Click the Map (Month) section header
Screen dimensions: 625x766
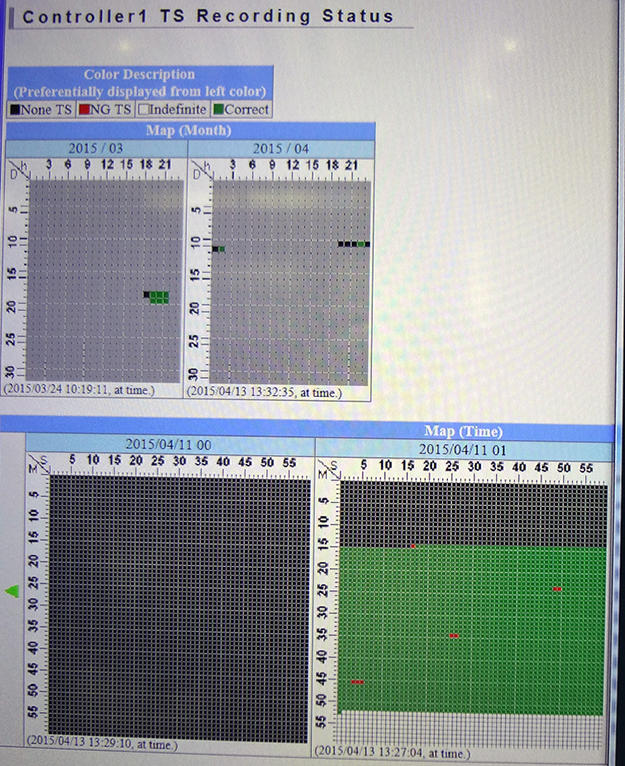click(x=189, y=130)
